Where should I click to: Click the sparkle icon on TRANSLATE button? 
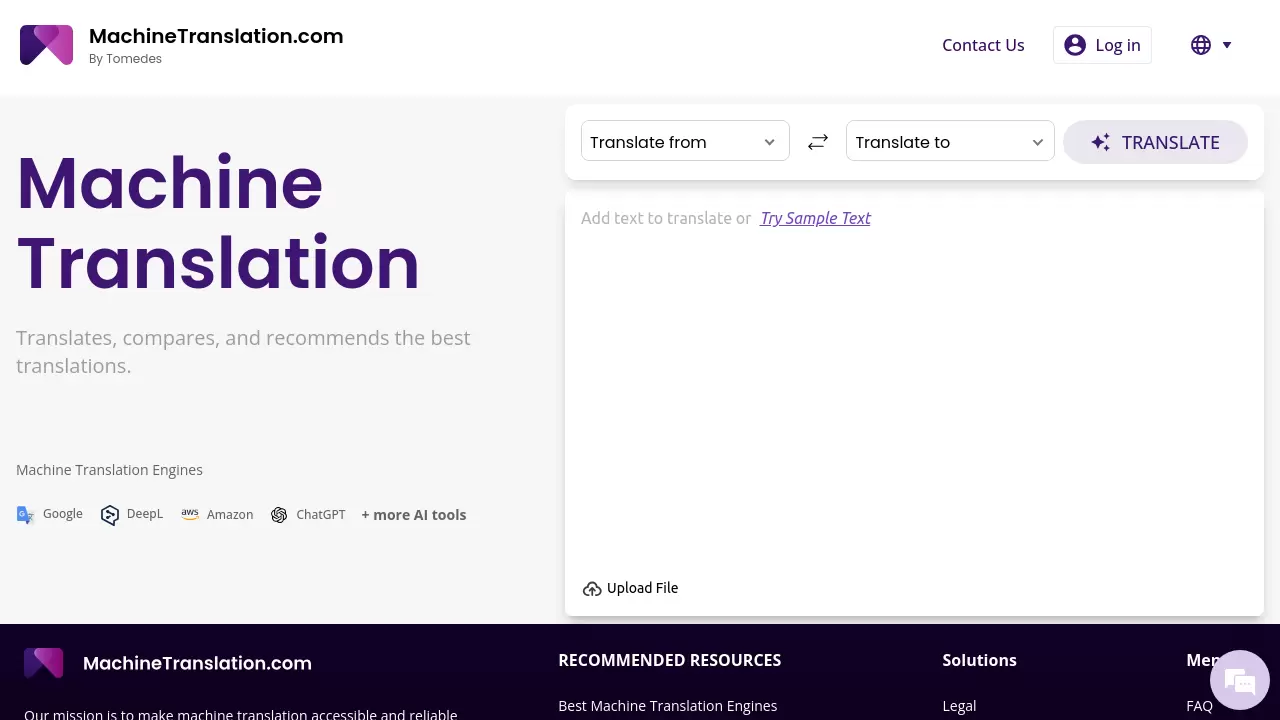[1100, 142]
